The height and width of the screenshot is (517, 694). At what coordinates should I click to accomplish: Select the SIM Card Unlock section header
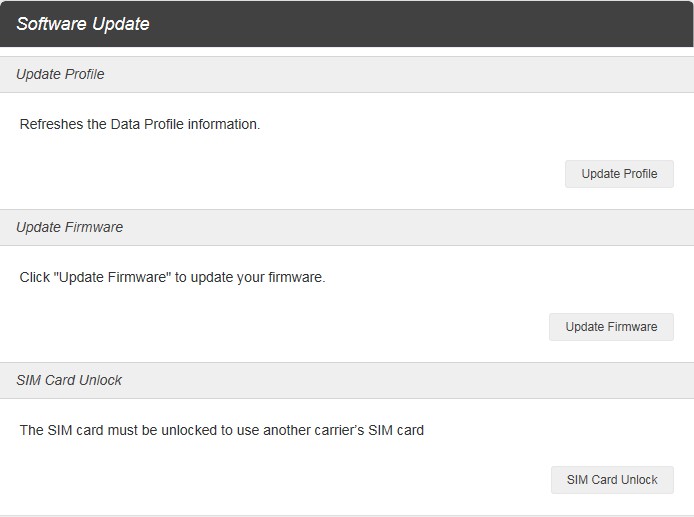coord(69,380)
